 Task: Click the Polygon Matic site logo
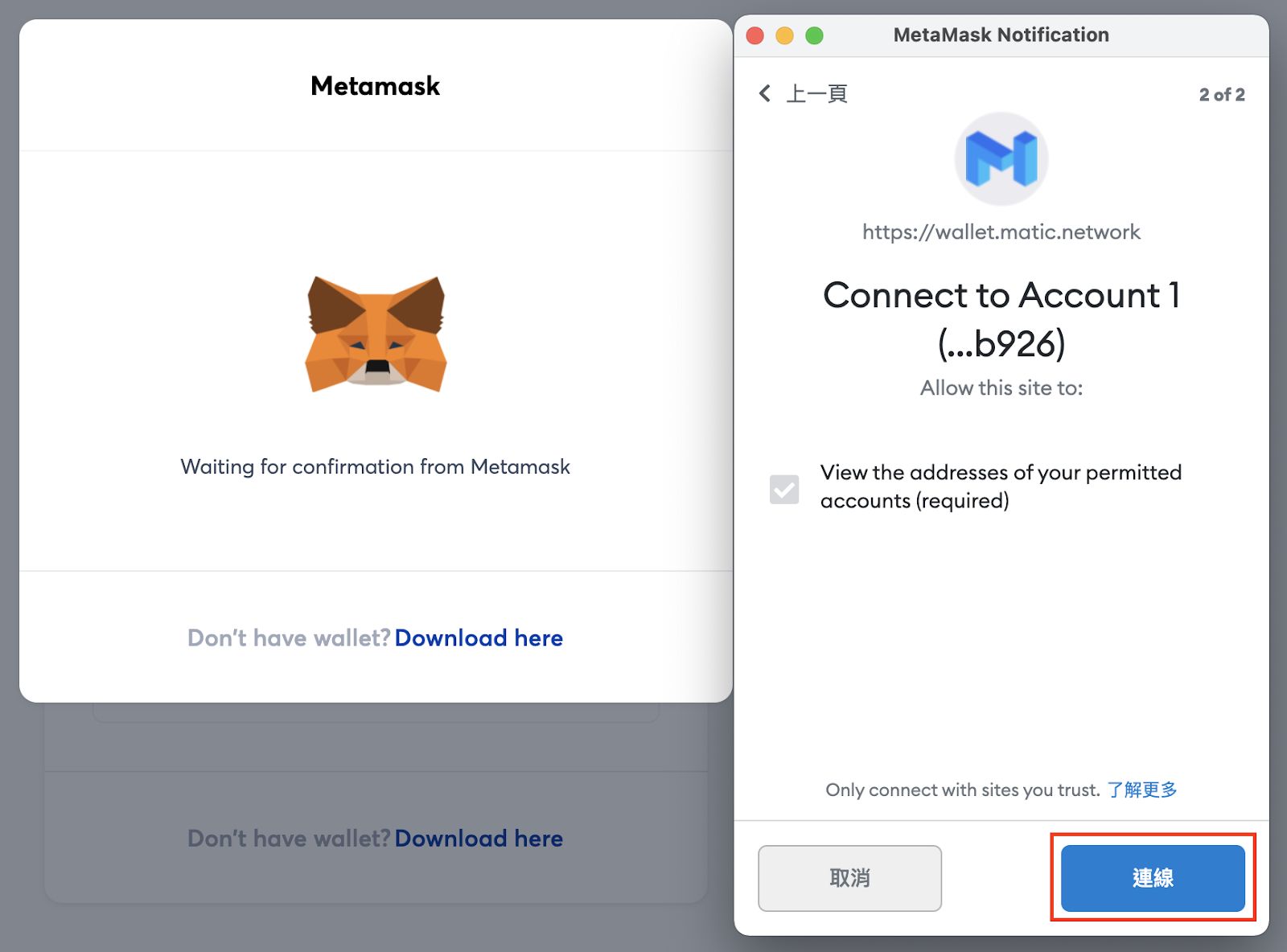tap(1001, 159)
